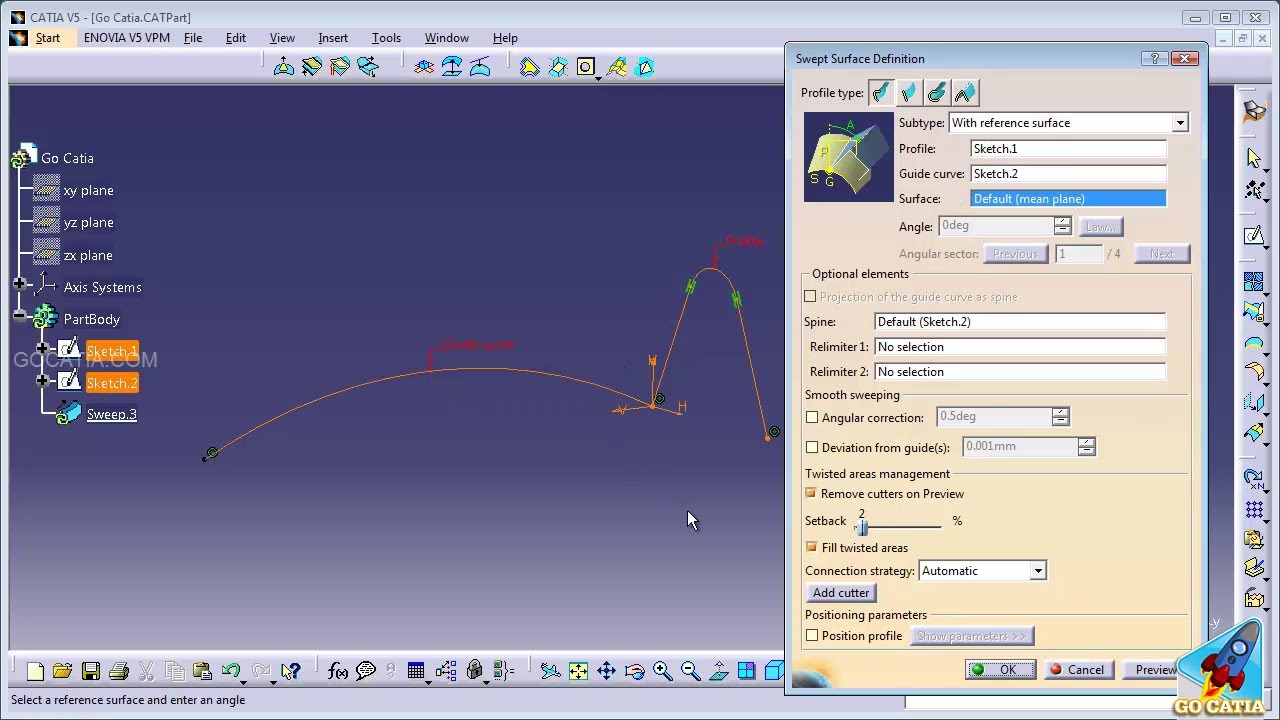The width and height of the screenshot is (1280, 720).
Task: Click the circle-in-square toolbar icon
Action: [x=586, y=67]
